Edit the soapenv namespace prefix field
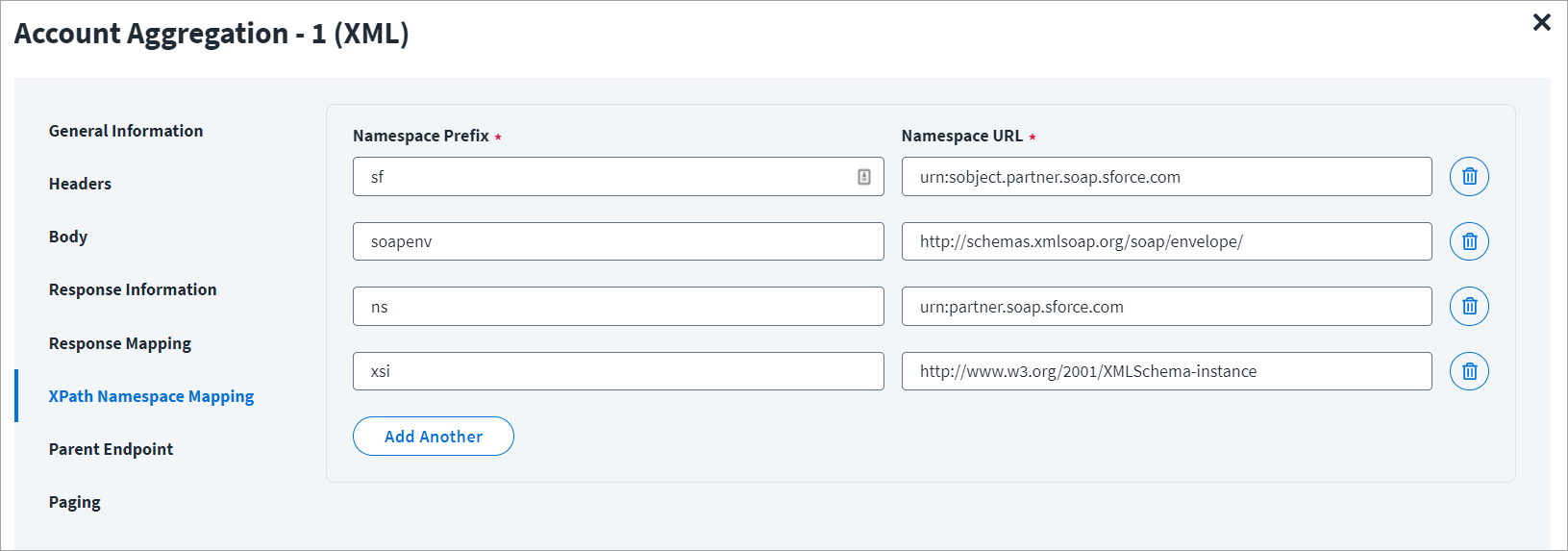Viewport: 1568px width, 551px height. (617, 241)
